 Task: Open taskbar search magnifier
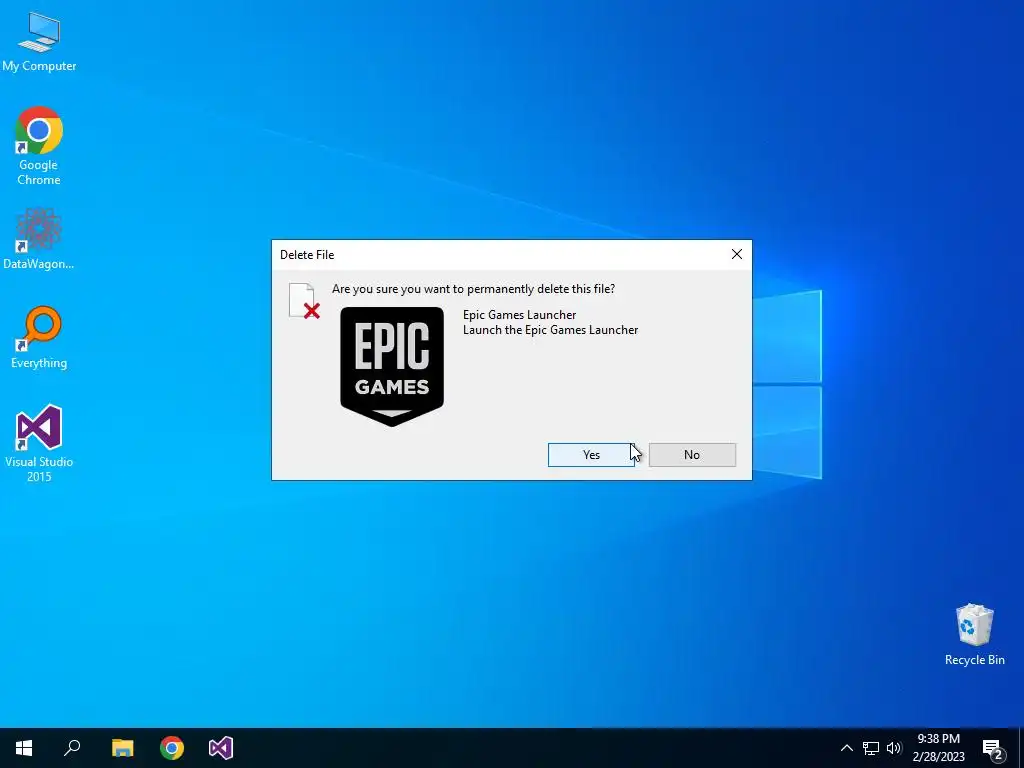[72, 748]
